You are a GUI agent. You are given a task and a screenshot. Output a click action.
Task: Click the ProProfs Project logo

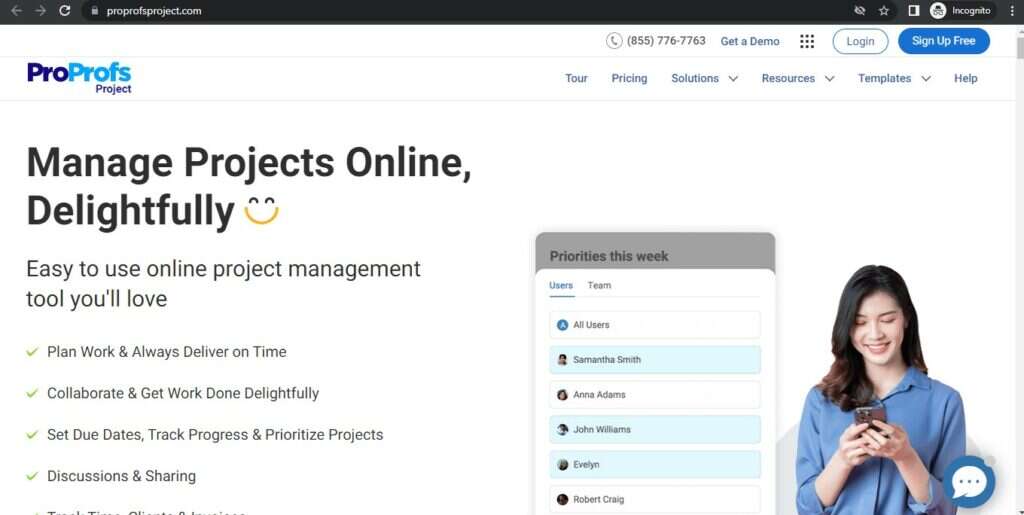click(79, 78)
